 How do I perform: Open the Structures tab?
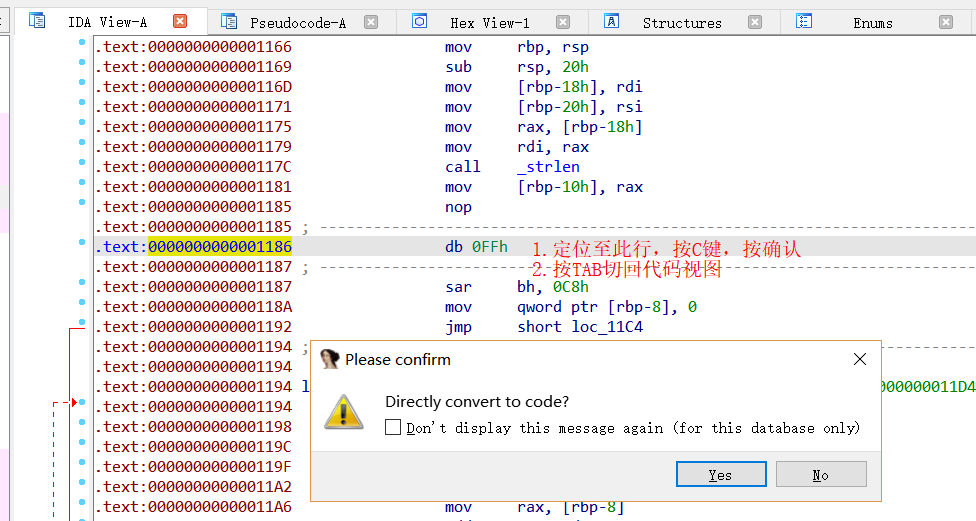point(681,22)
